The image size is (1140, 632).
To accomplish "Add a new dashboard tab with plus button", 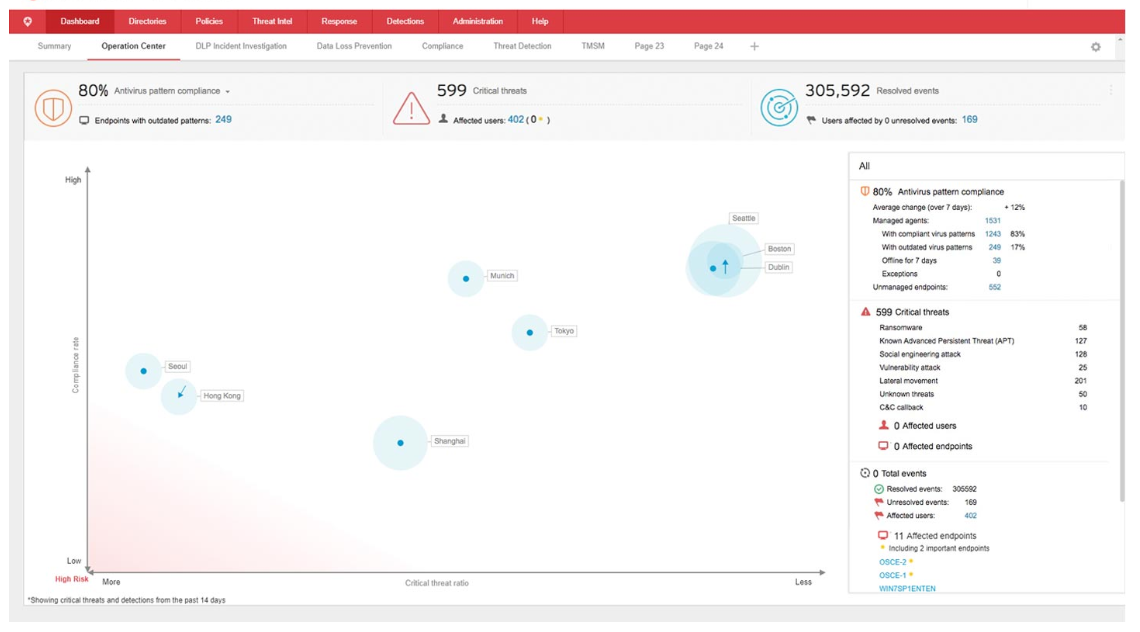I will (754, 45).
